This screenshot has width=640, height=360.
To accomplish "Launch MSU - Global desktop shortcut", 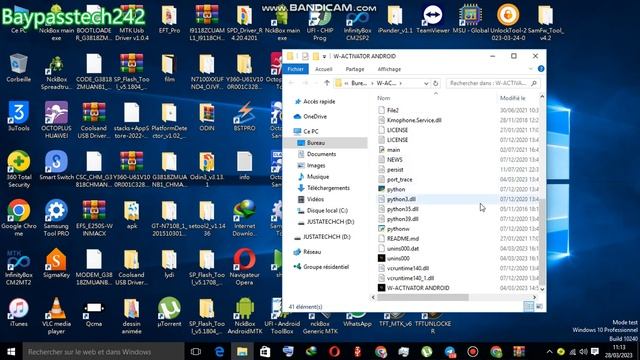I will [x=470, y=19].
